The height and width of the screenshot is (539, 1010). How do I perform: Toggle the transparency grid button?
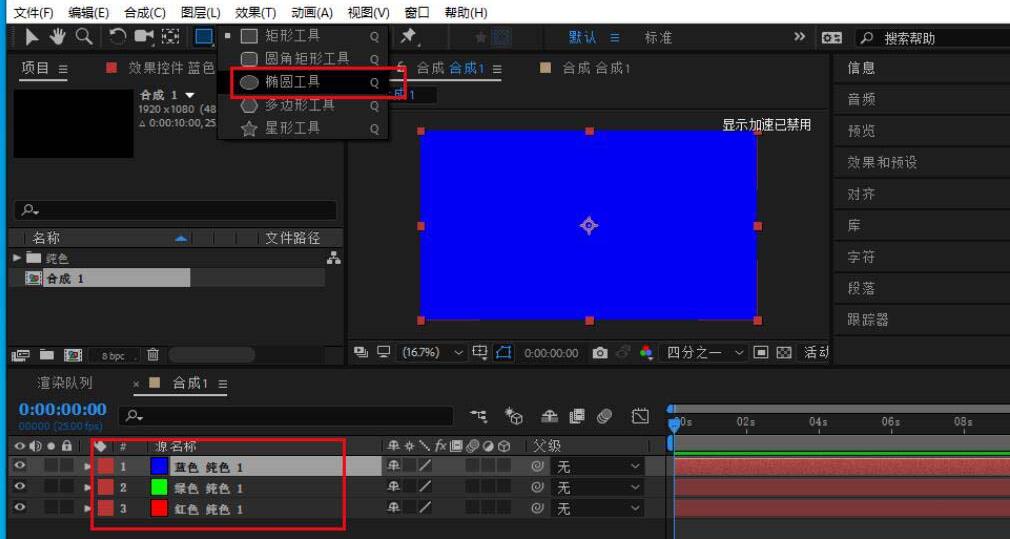pos(784,353)
